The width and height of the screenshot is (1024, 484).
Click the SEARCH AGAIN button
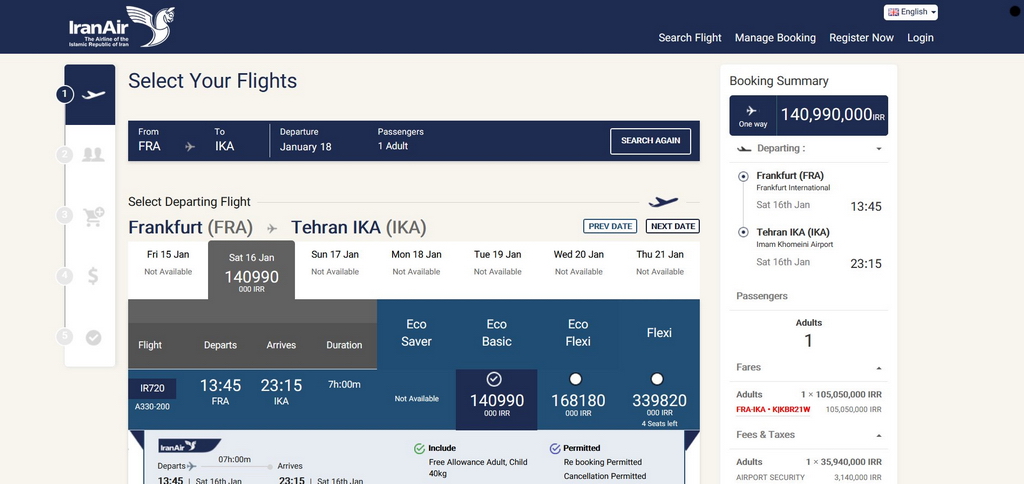tap(650, 140)
